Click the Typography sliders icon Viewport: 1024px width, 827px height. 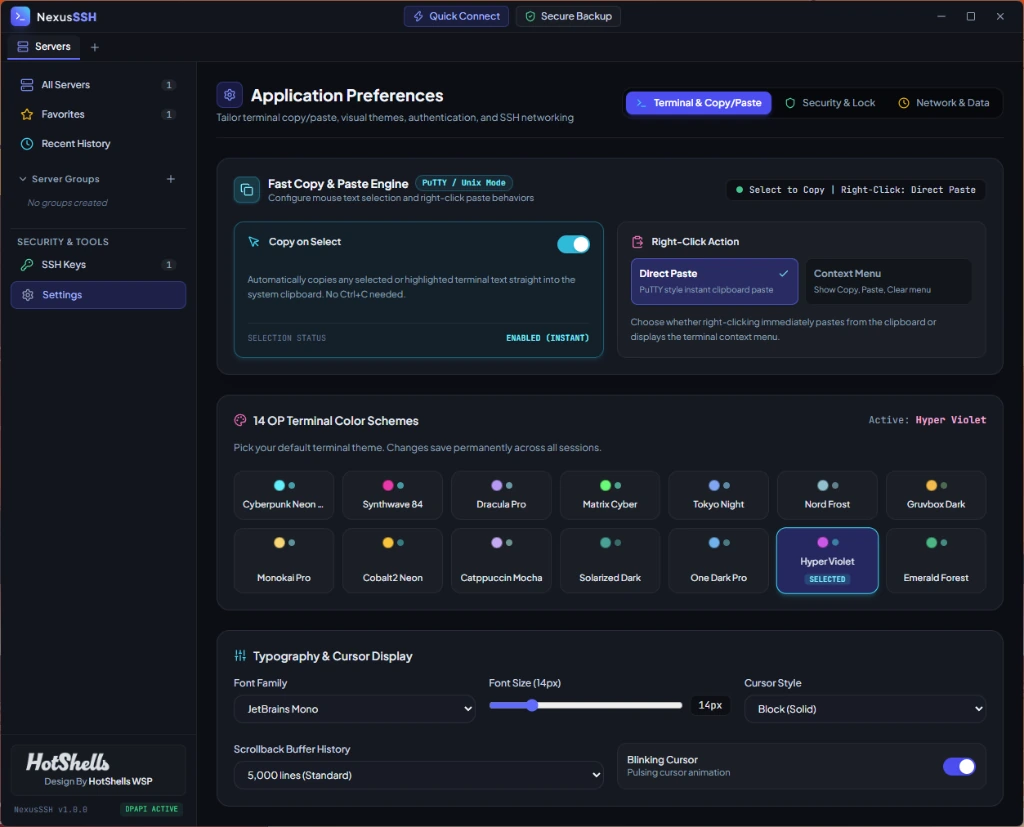click(x=240, y=656)
